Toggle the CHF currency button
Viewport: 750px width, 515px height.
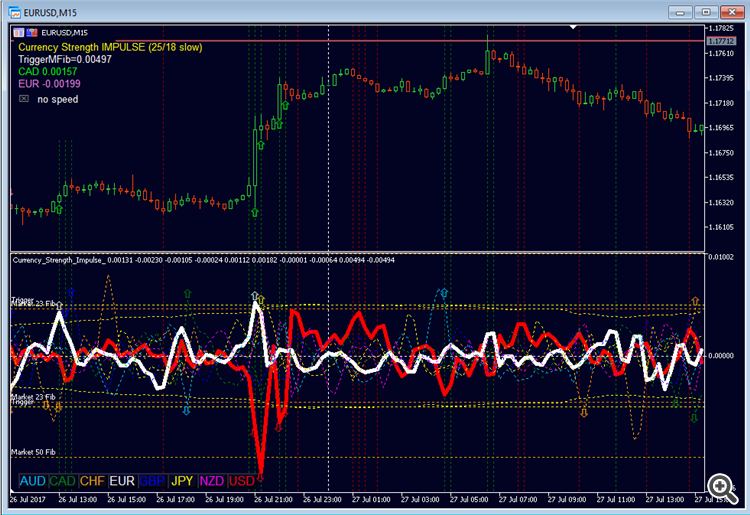pyautogui.click(x=92, y=481)
